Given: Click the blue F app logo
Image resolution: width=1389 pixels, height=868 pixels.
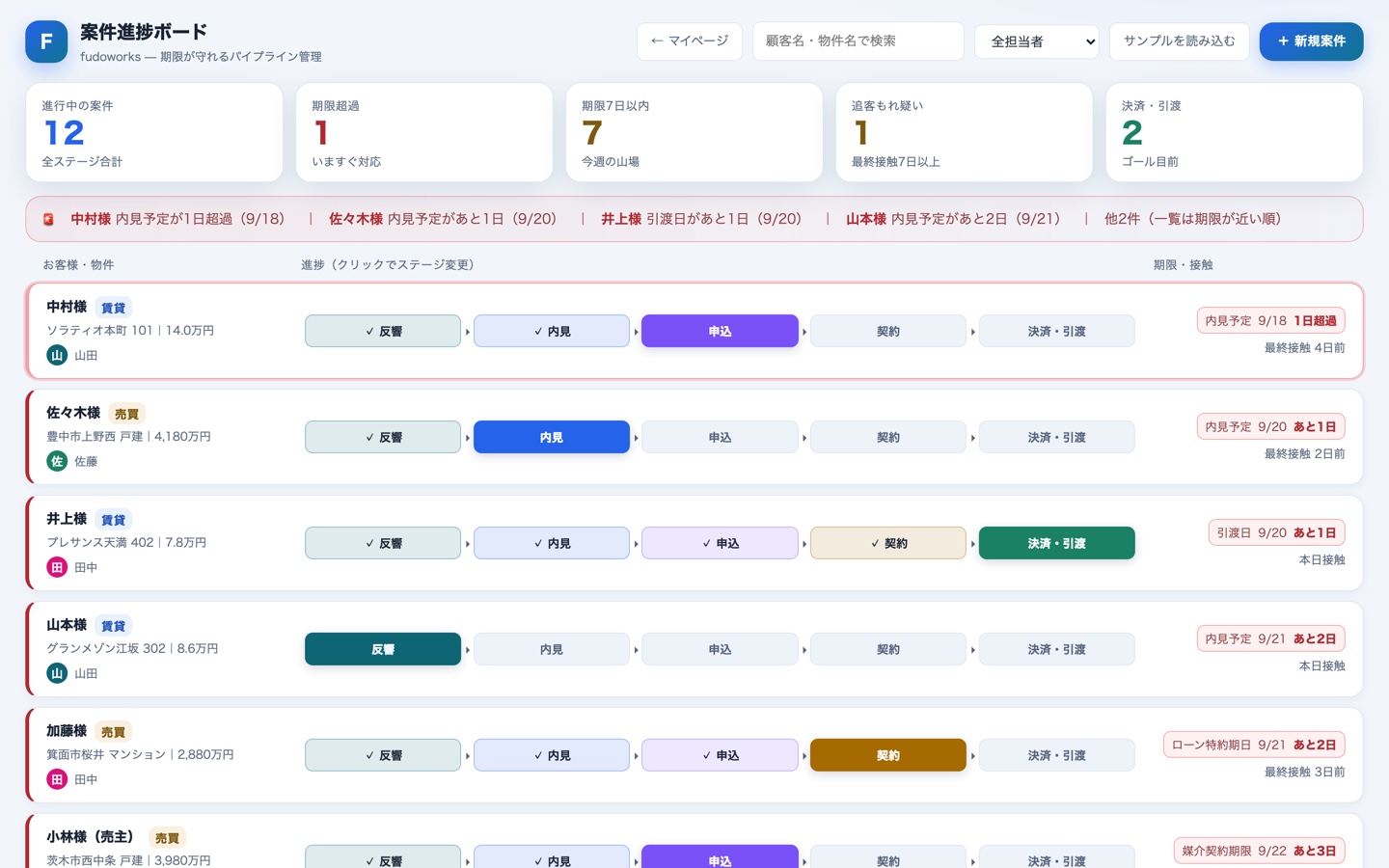Looking at the screenshot, I should pyautogui.click(x=46, y=41).
